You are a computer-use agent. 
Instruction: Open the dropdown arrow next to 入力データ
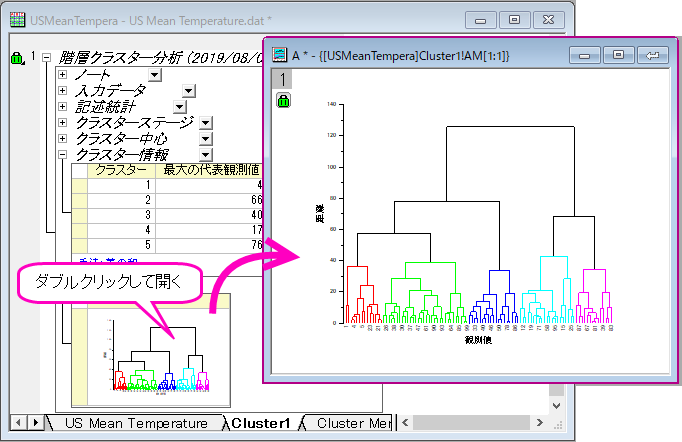pos(189,91)
